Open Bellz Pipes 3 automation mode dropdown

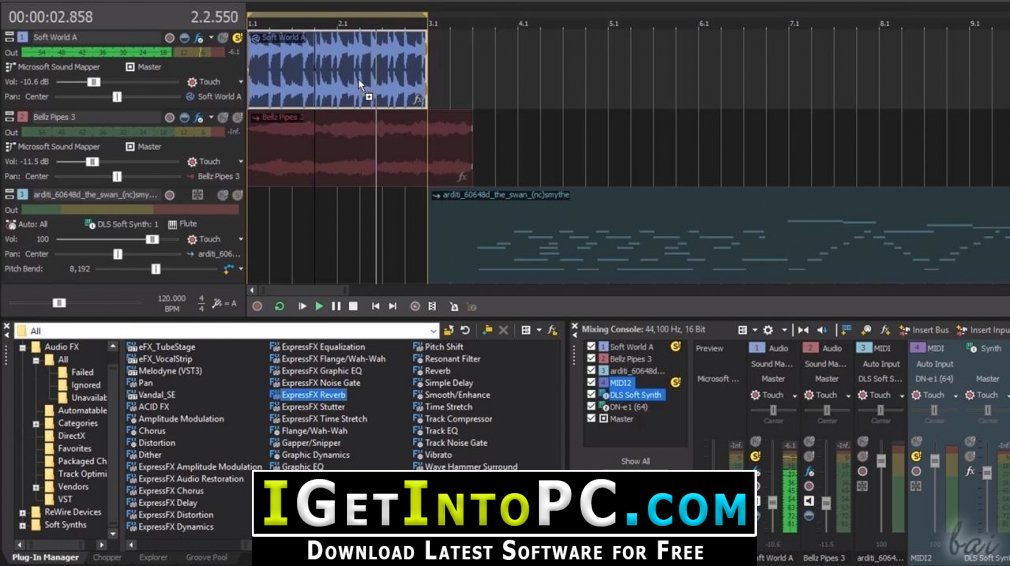point(241,162)
